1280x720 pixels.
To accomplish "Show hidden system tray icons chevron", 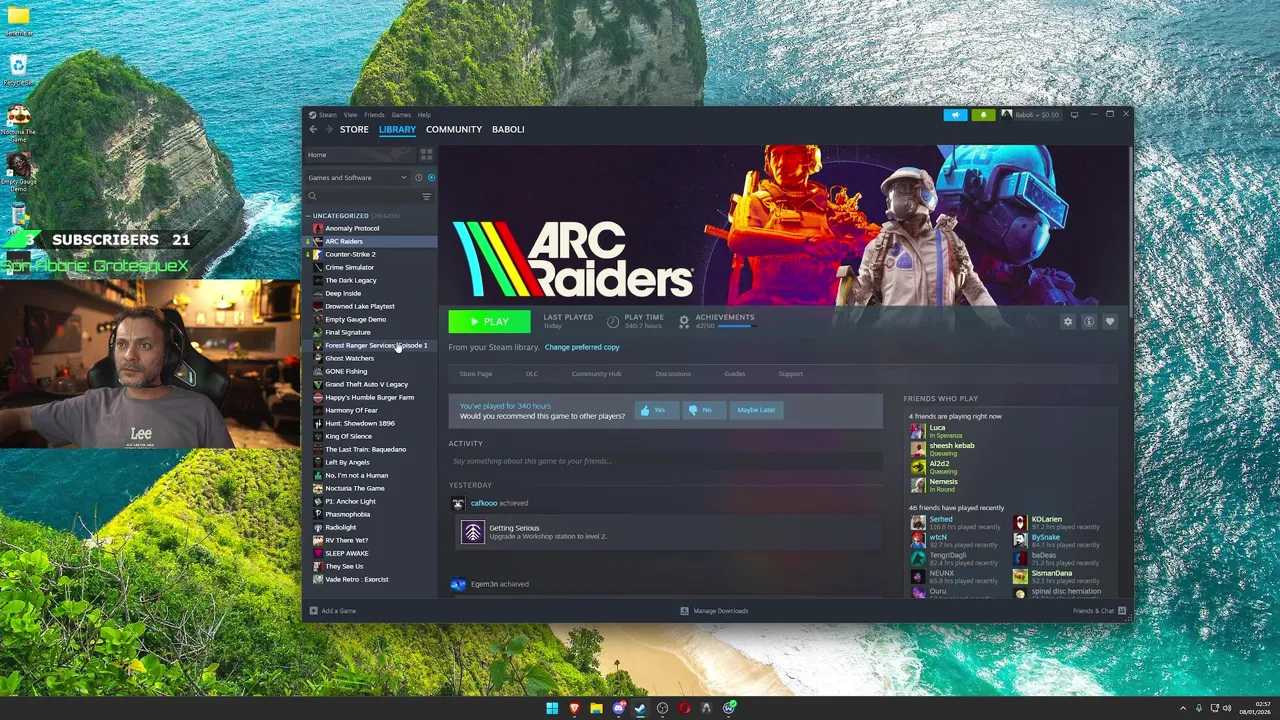I will click(x=1182, y=708).
